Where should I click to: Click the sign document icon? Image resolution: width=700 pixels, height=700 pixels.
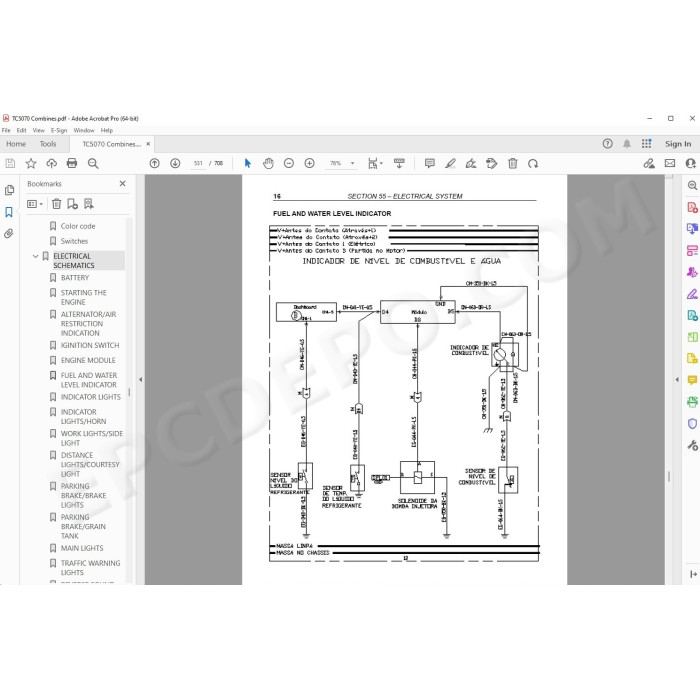471,163
